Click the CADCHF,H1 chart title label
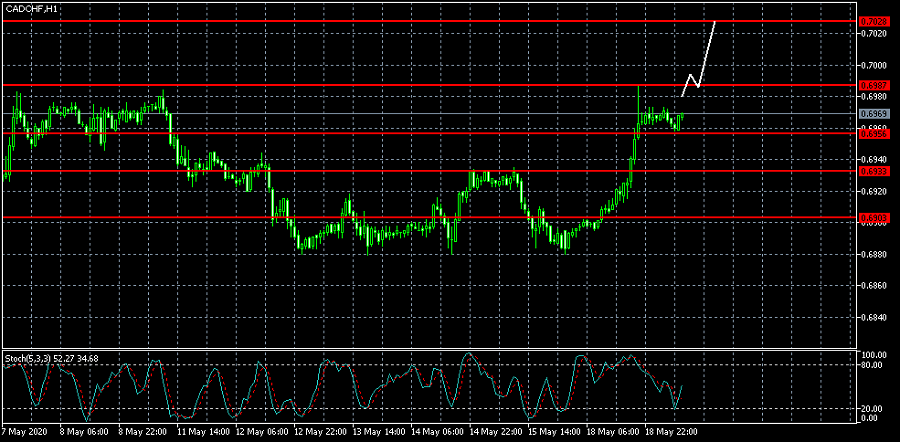Viewport: 900px width, 442px height. [x=31, y=8]
